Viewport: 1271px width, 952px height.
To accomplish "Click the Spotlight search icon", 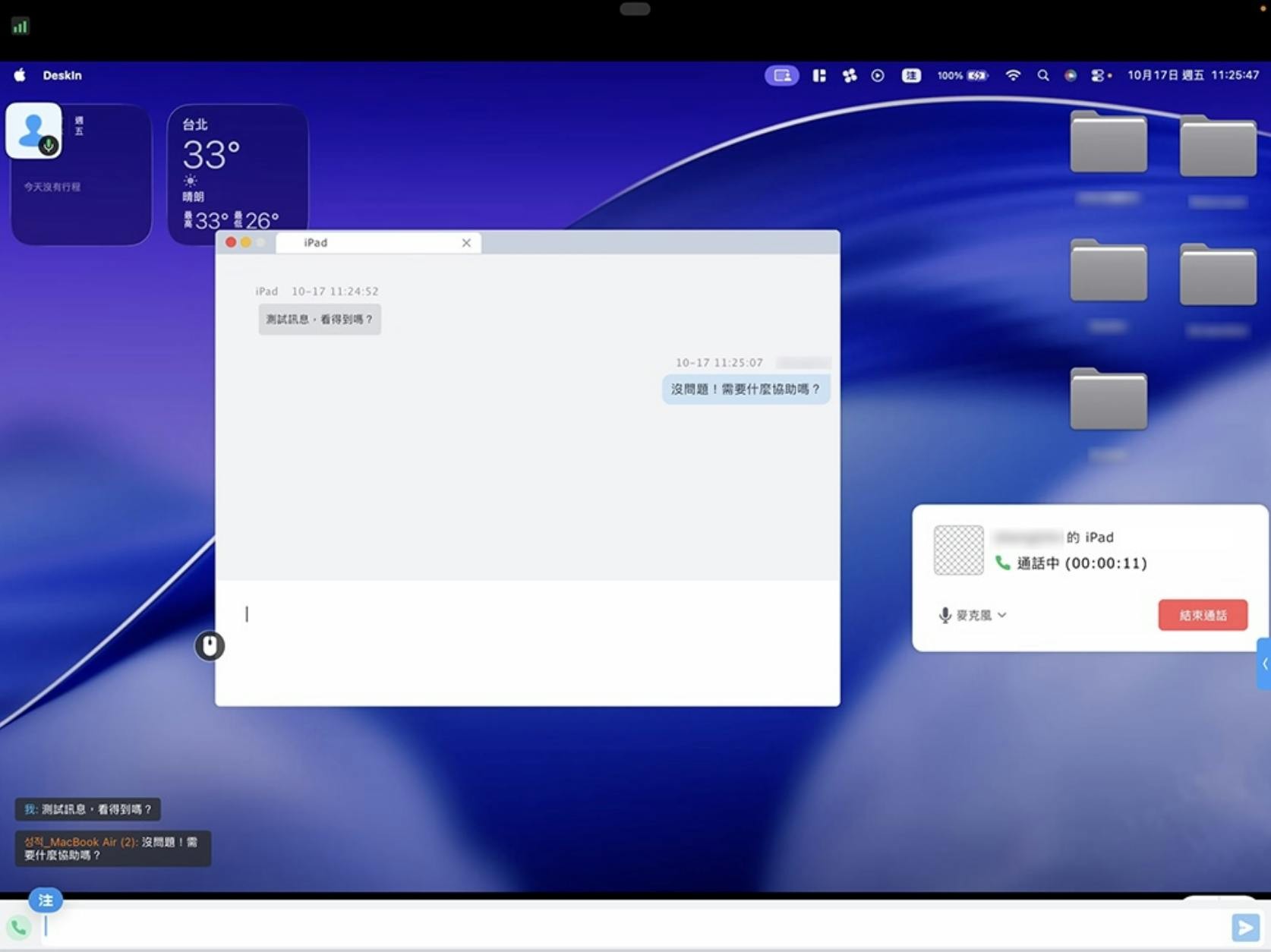I will [1043, 75].
